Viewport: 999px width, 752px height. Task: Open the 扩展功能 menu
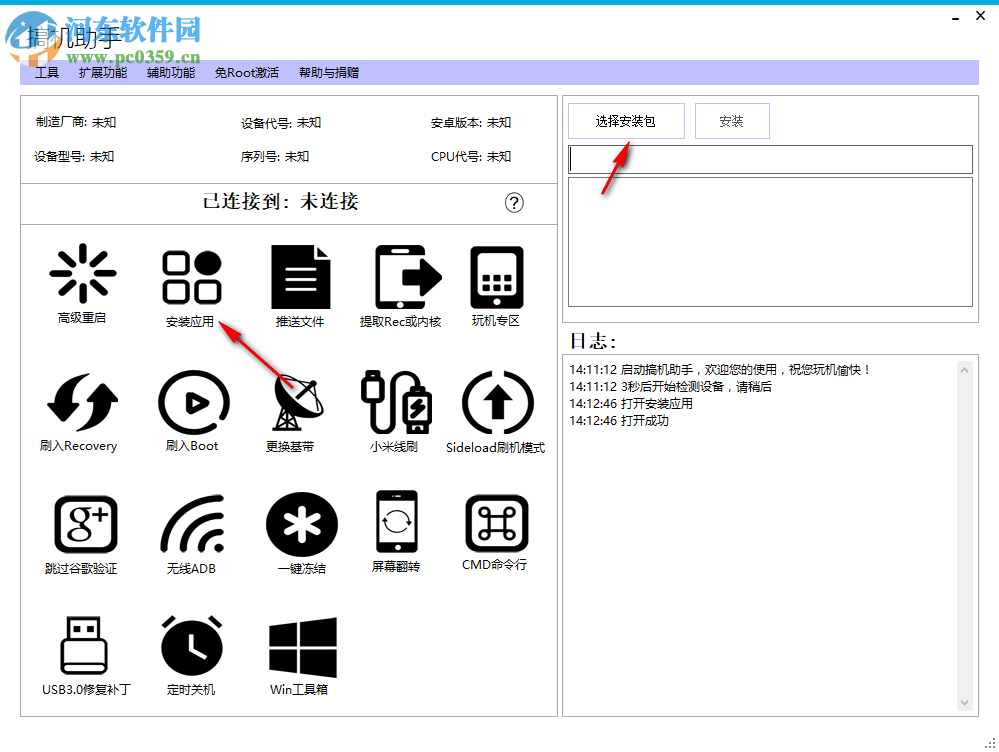[x=103, y=73]
